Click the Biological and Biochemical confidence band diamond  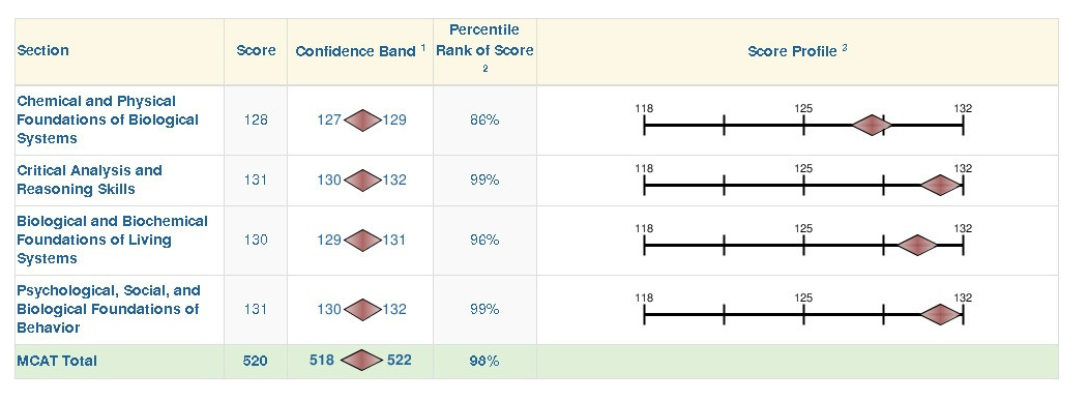(362, 240)
